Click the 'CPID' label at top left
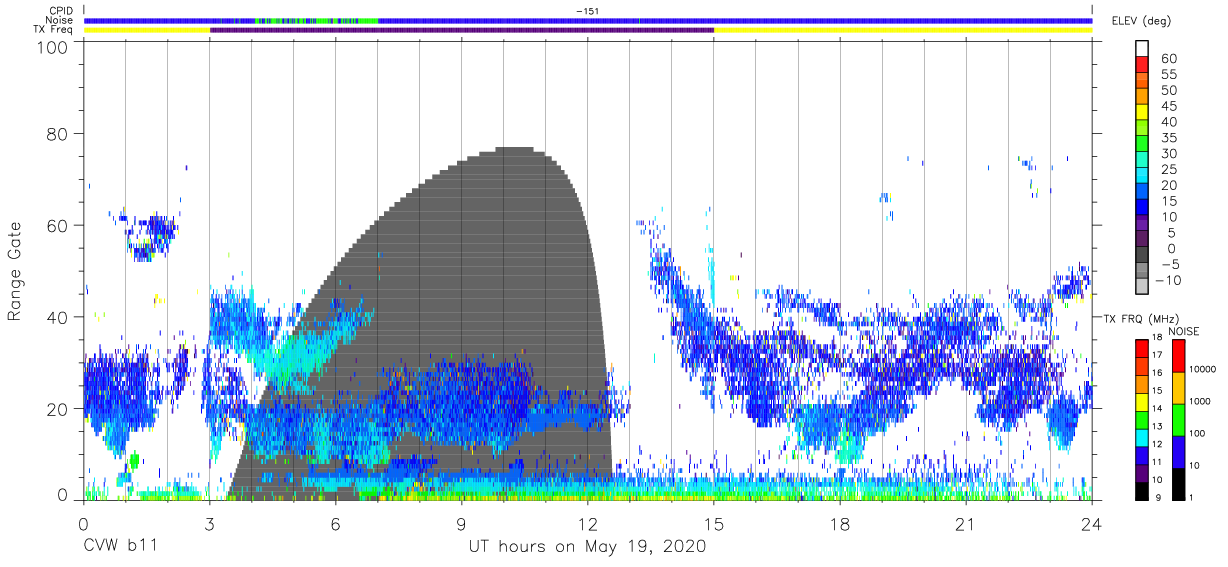 click(62, 11)
